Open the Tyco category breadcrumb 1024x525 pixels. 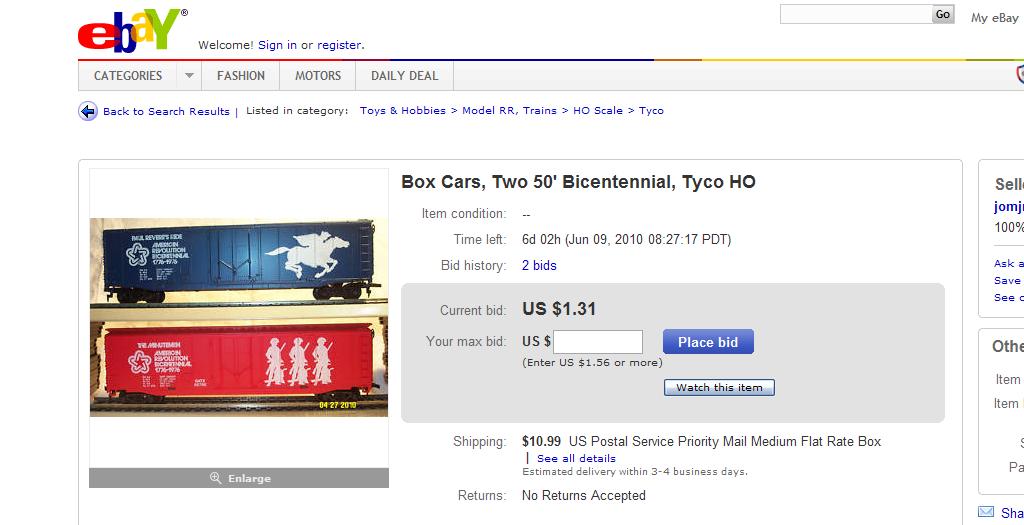tap(651, 111)
